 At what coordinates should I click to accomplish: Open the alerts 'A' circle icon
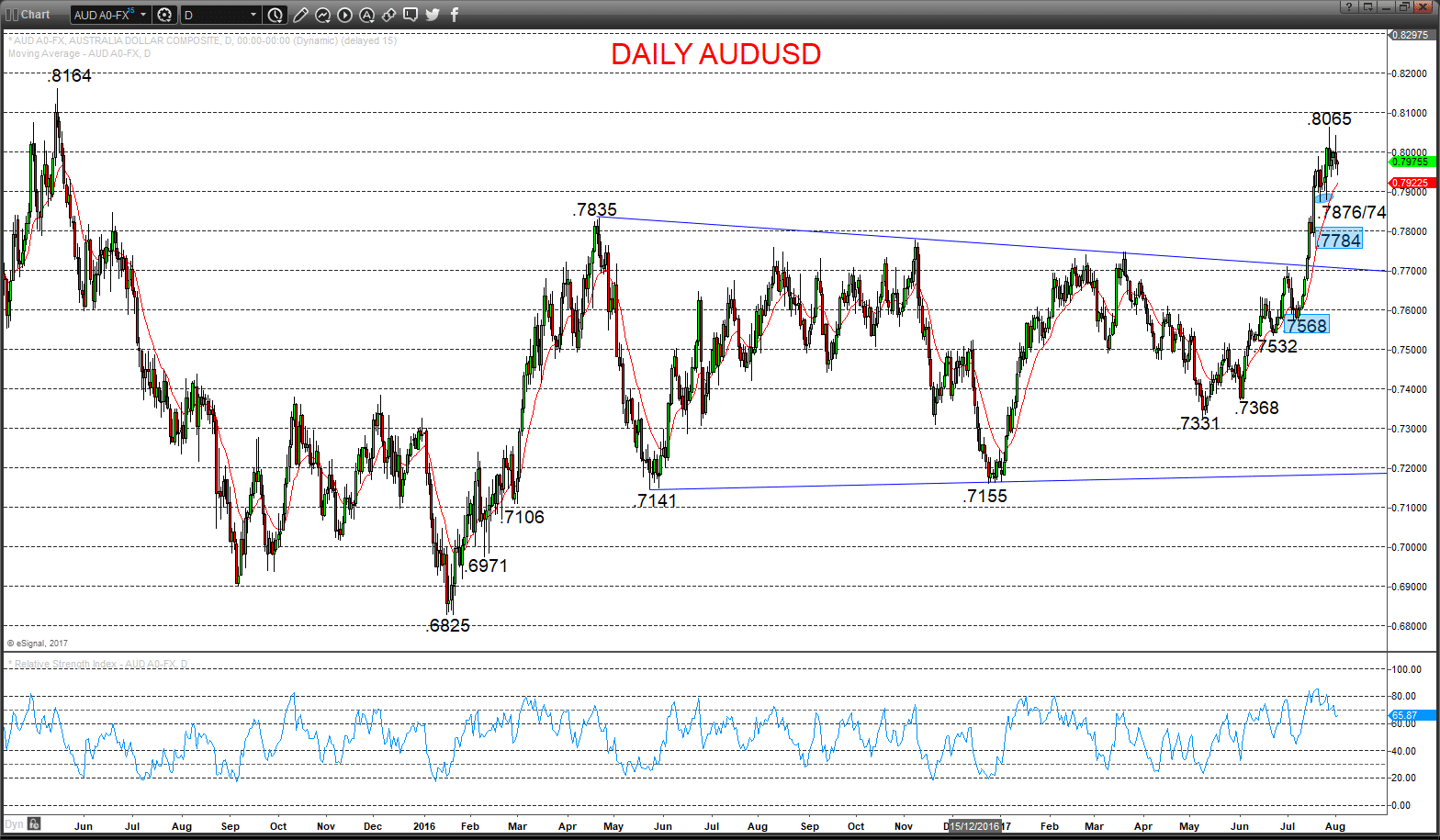[366, 15]
